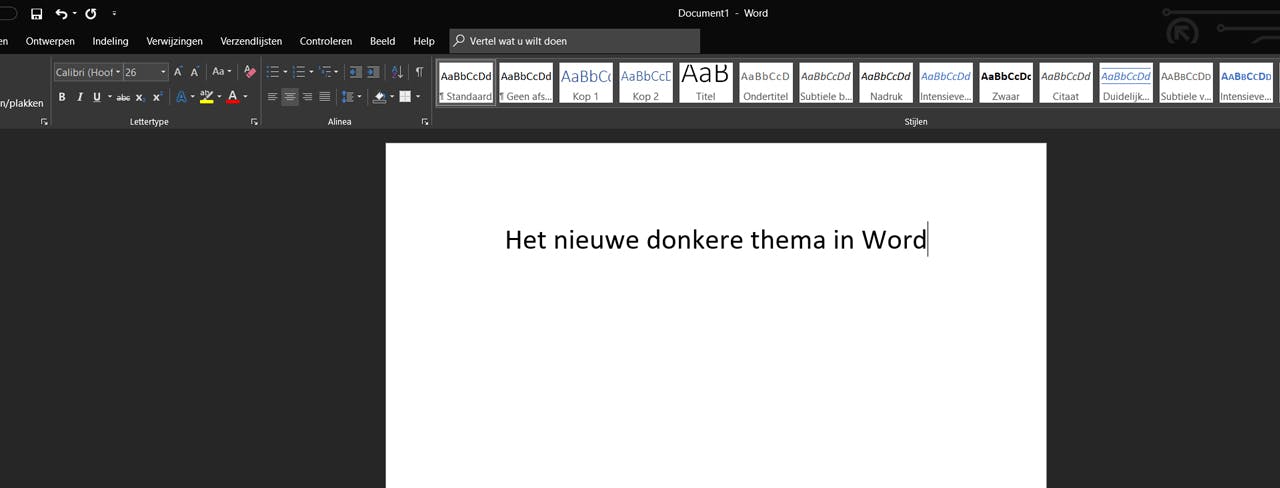Click the Save icon in title bar

coord(37,14)
